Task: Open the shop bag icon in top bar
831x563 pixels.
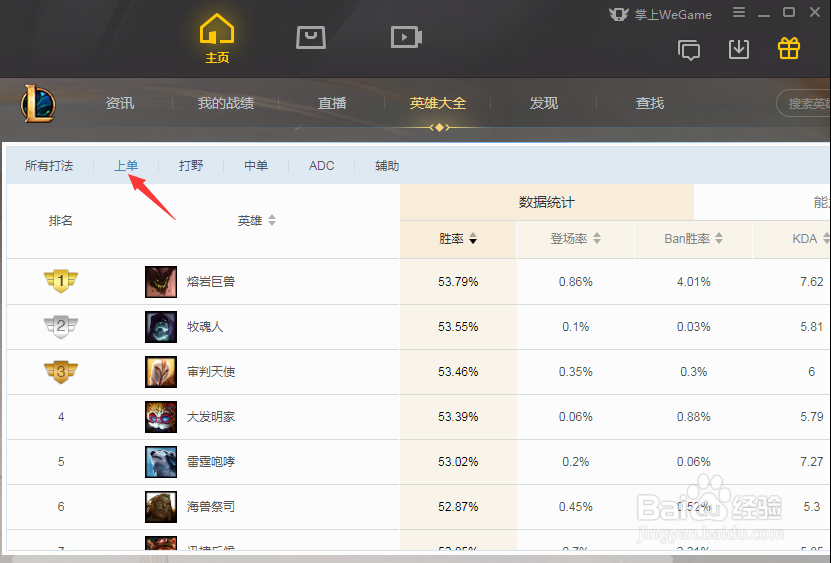Action: 311,37
